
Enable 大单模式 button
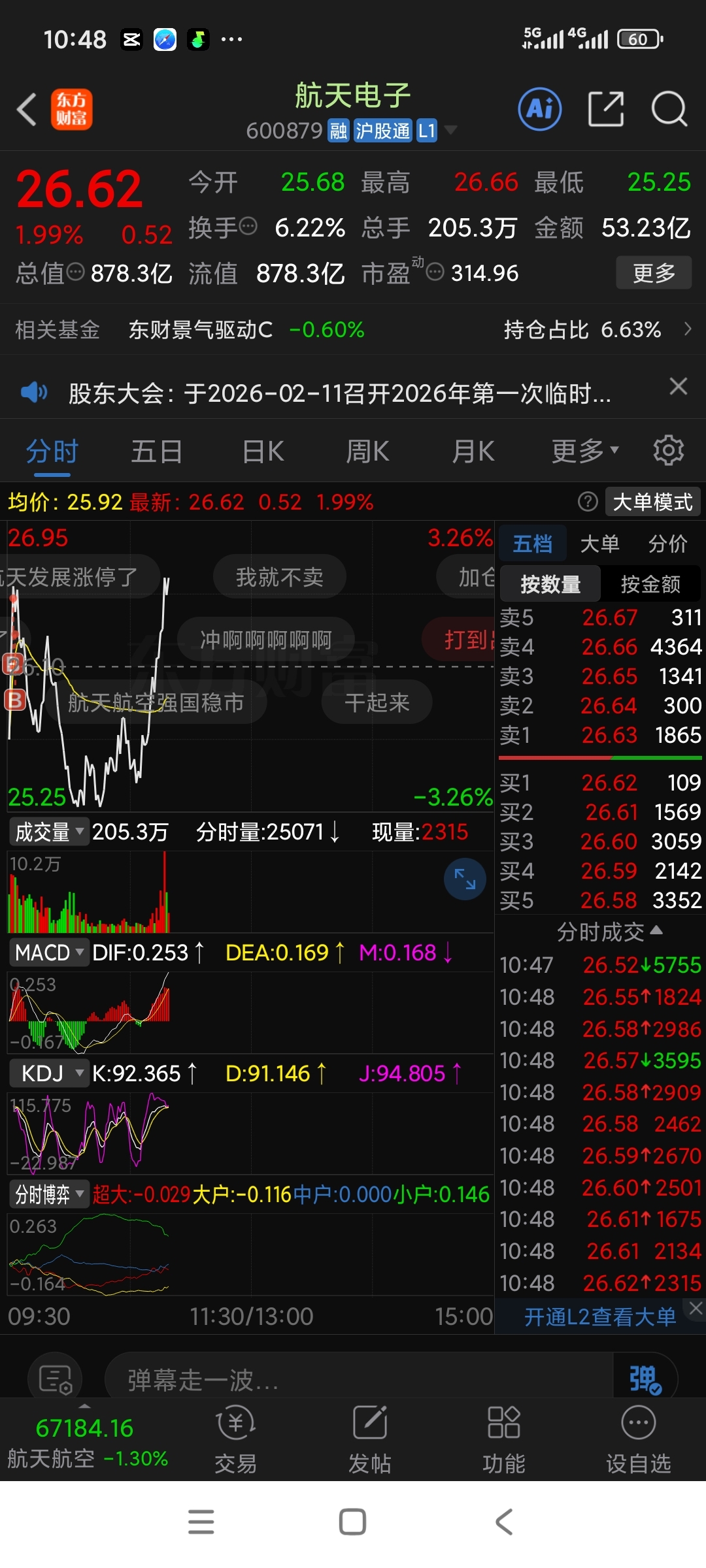(x=652, y=502)
